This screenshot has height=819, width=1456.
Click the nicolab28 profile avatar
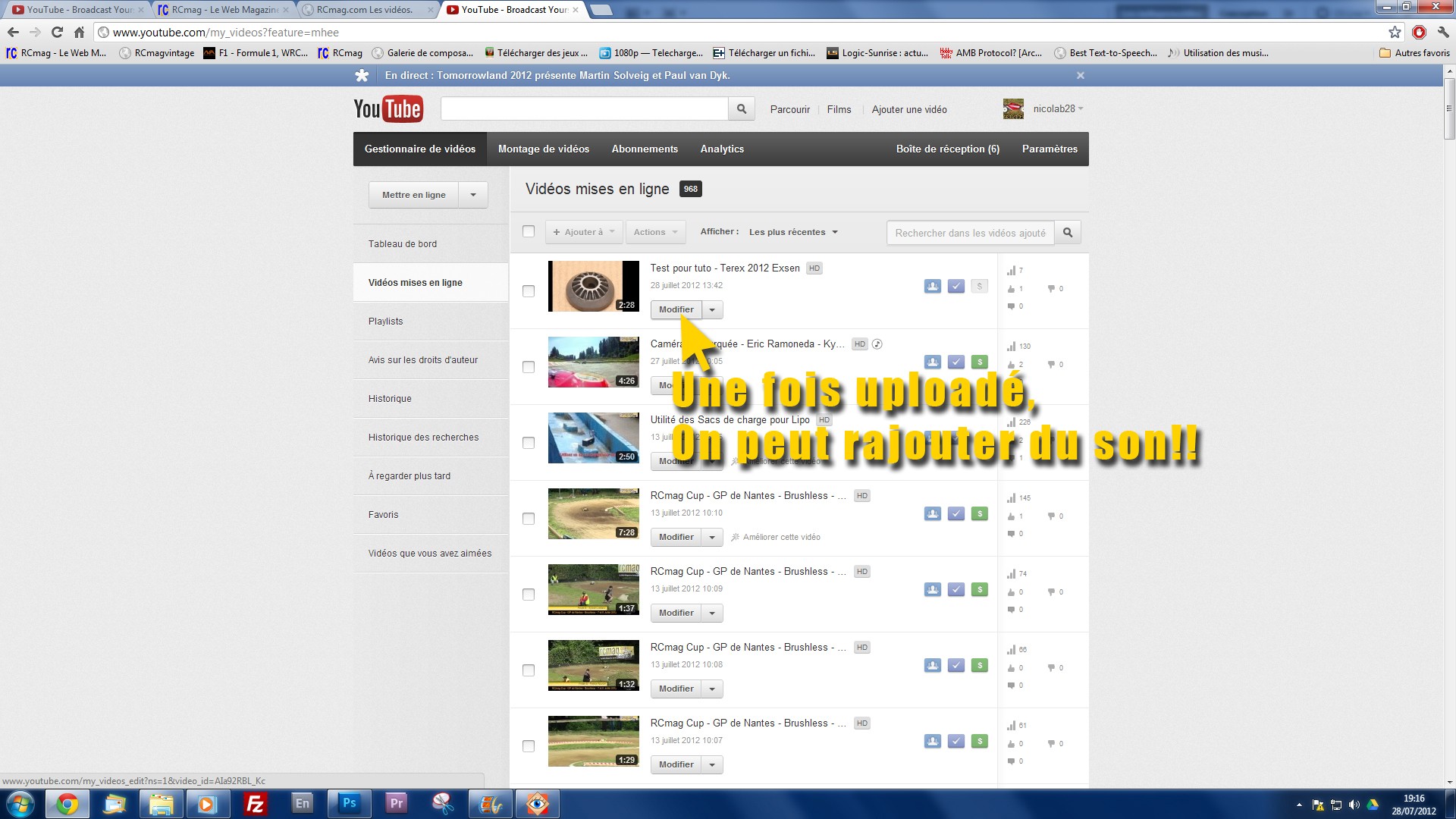(x=1013, y=109)
